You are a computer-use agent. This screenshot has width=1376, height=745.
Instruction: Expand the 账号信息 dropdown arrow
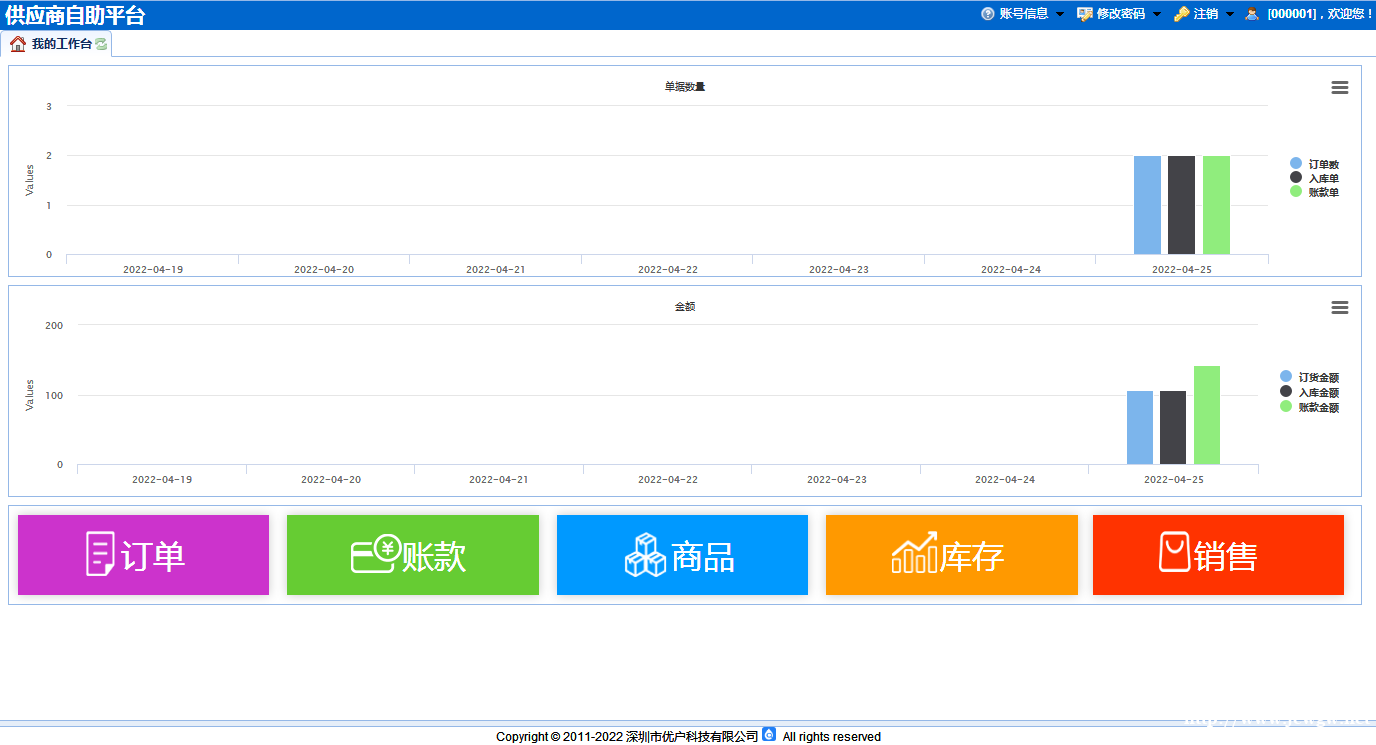1060,14
